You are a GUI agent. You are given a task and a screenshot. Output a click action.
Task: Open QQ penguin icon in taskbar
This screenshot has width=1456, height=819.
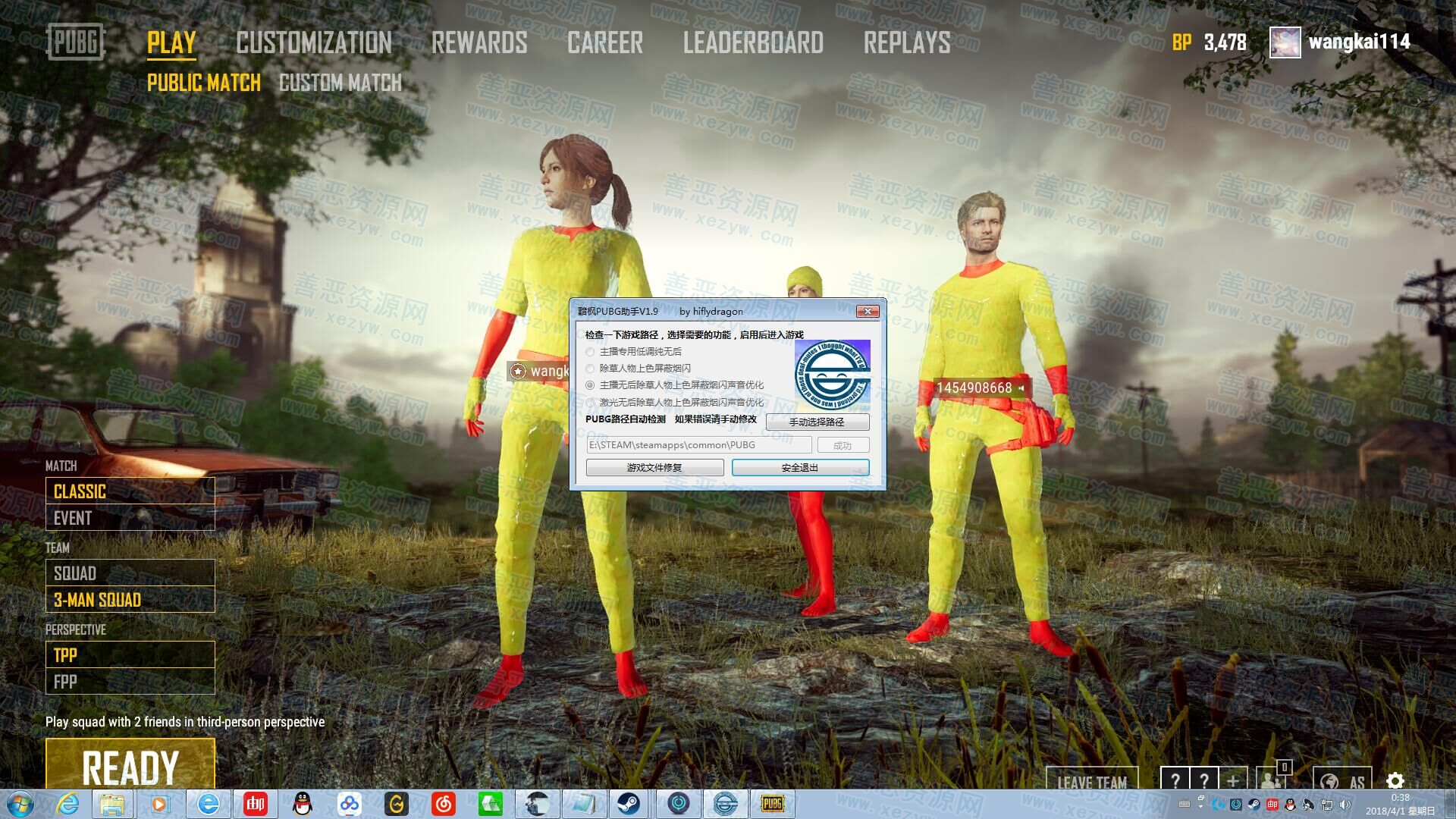click(303, 803)
